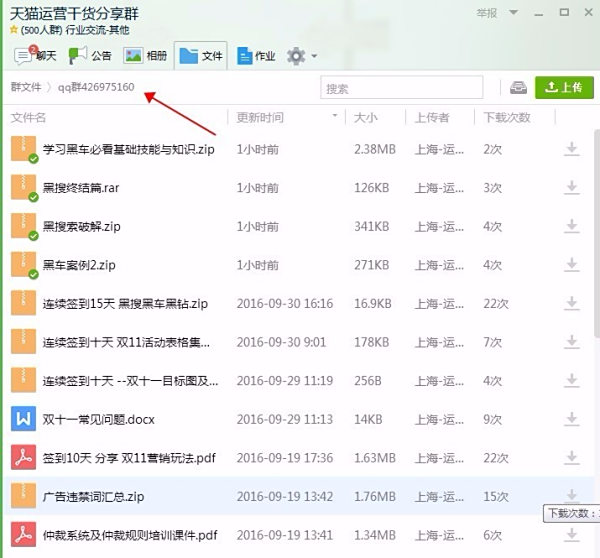Click the 群文件 breadcrumb link
The width and height of the screenshot is (600, 558).
coord(26,87)
